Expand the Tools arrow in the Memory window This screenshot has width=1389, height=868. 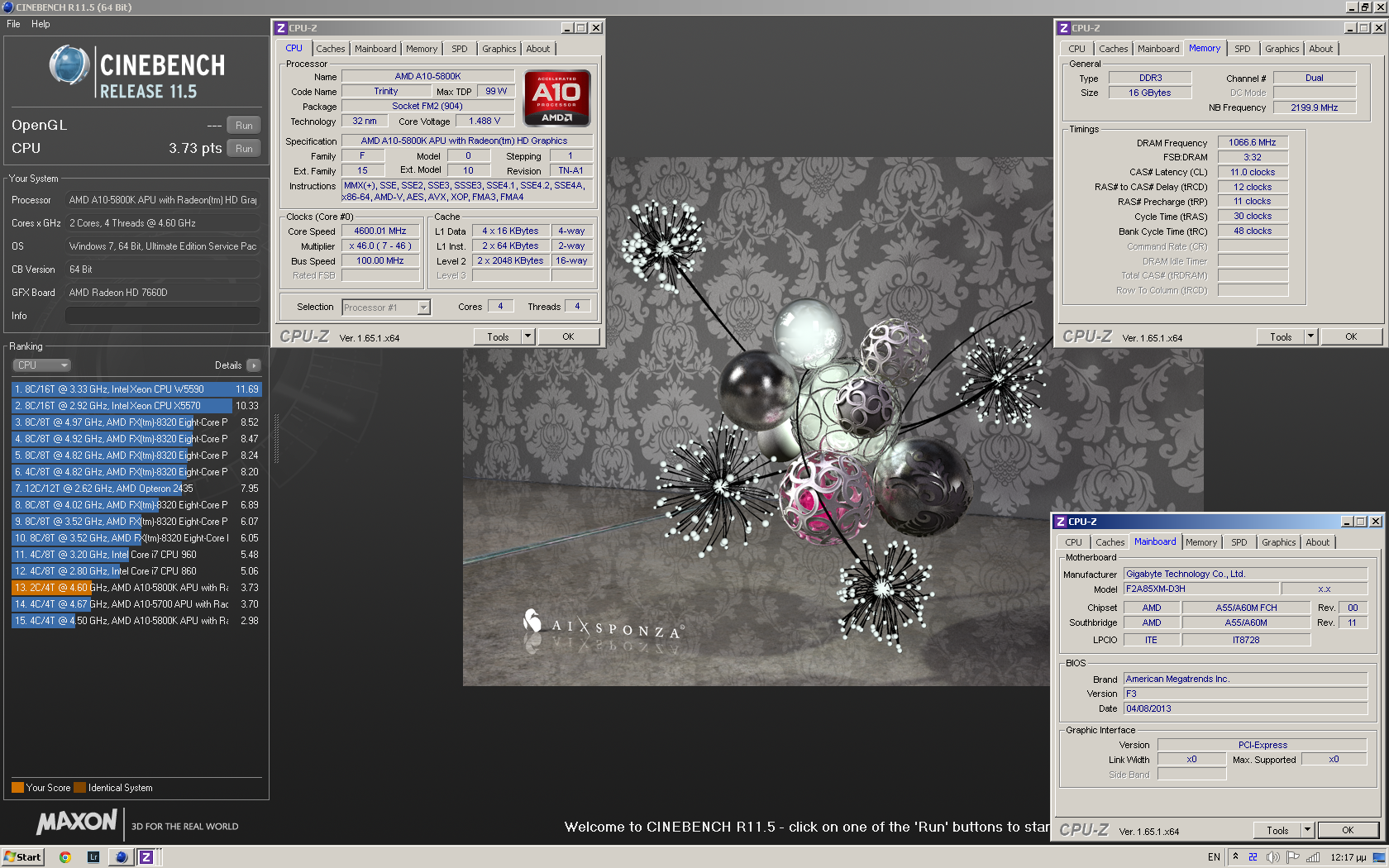coord(1310,336)
